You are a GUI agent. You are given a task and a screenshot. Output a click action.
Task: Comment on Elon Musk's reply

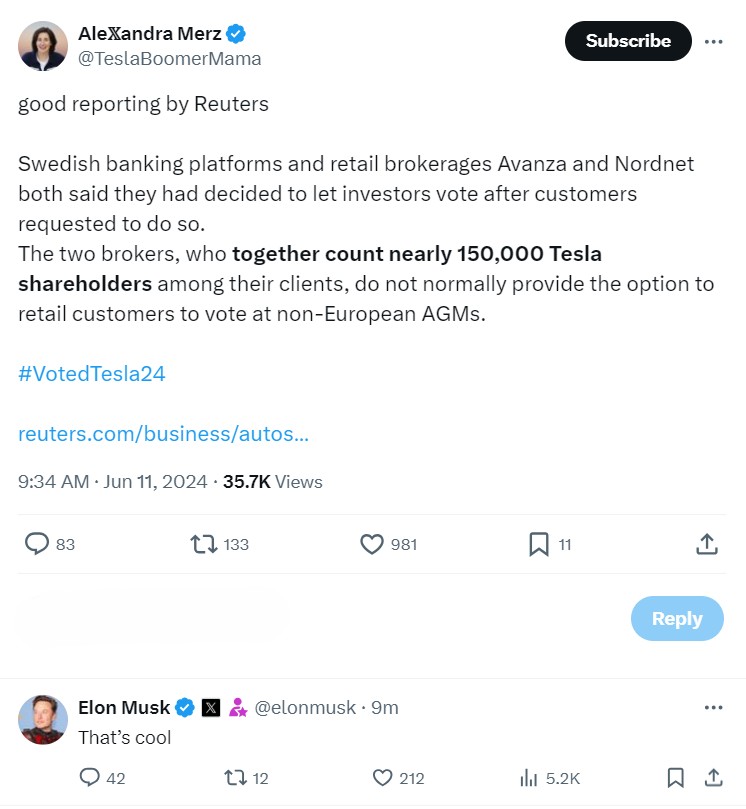[x=90, y=778]
